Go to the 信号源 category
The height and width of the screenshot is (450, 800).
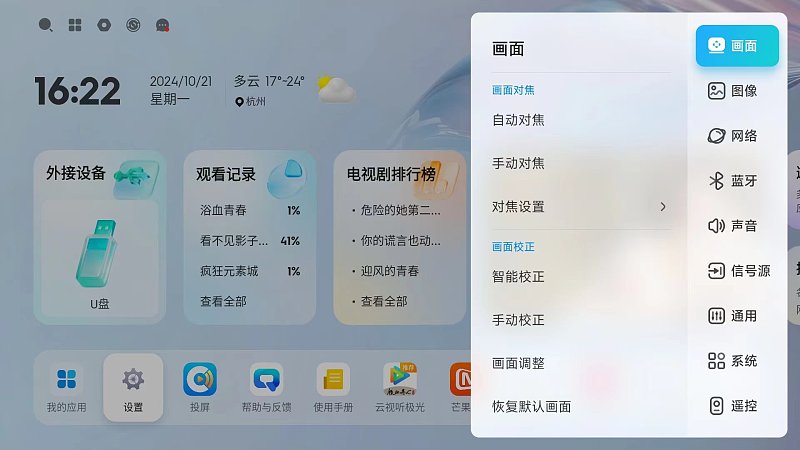click(x=738, y=270)
